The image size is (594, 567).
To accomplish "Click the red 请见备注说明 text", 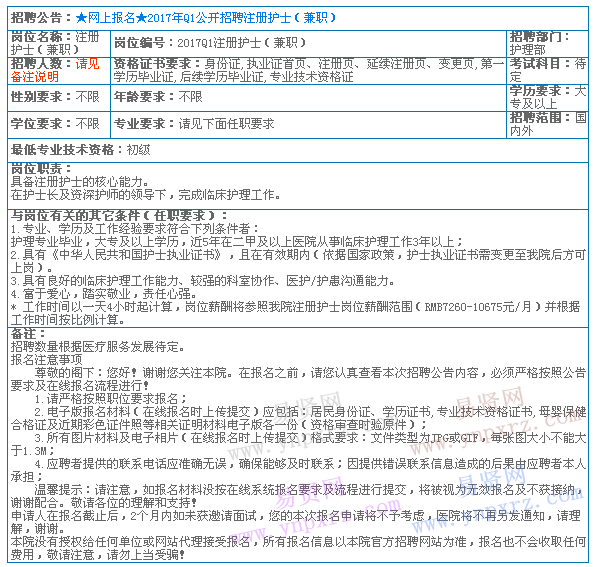I will tap(55, 70).
